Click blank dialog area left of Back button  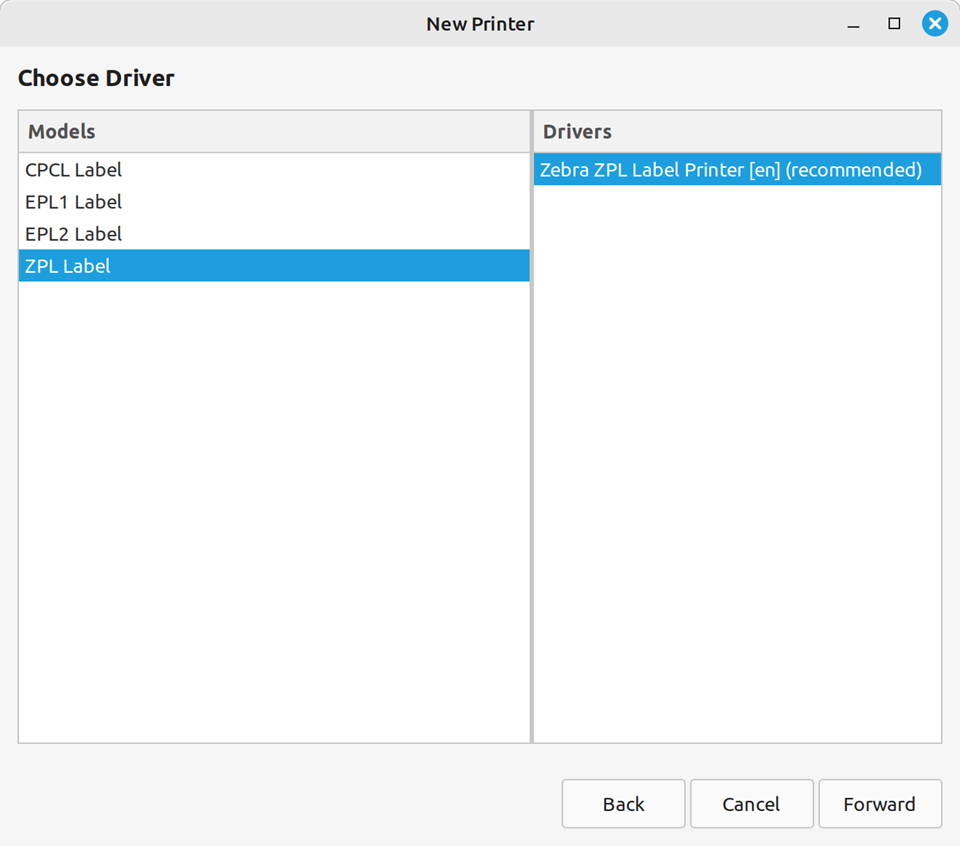pyautogui.click(x=280, y=804)
